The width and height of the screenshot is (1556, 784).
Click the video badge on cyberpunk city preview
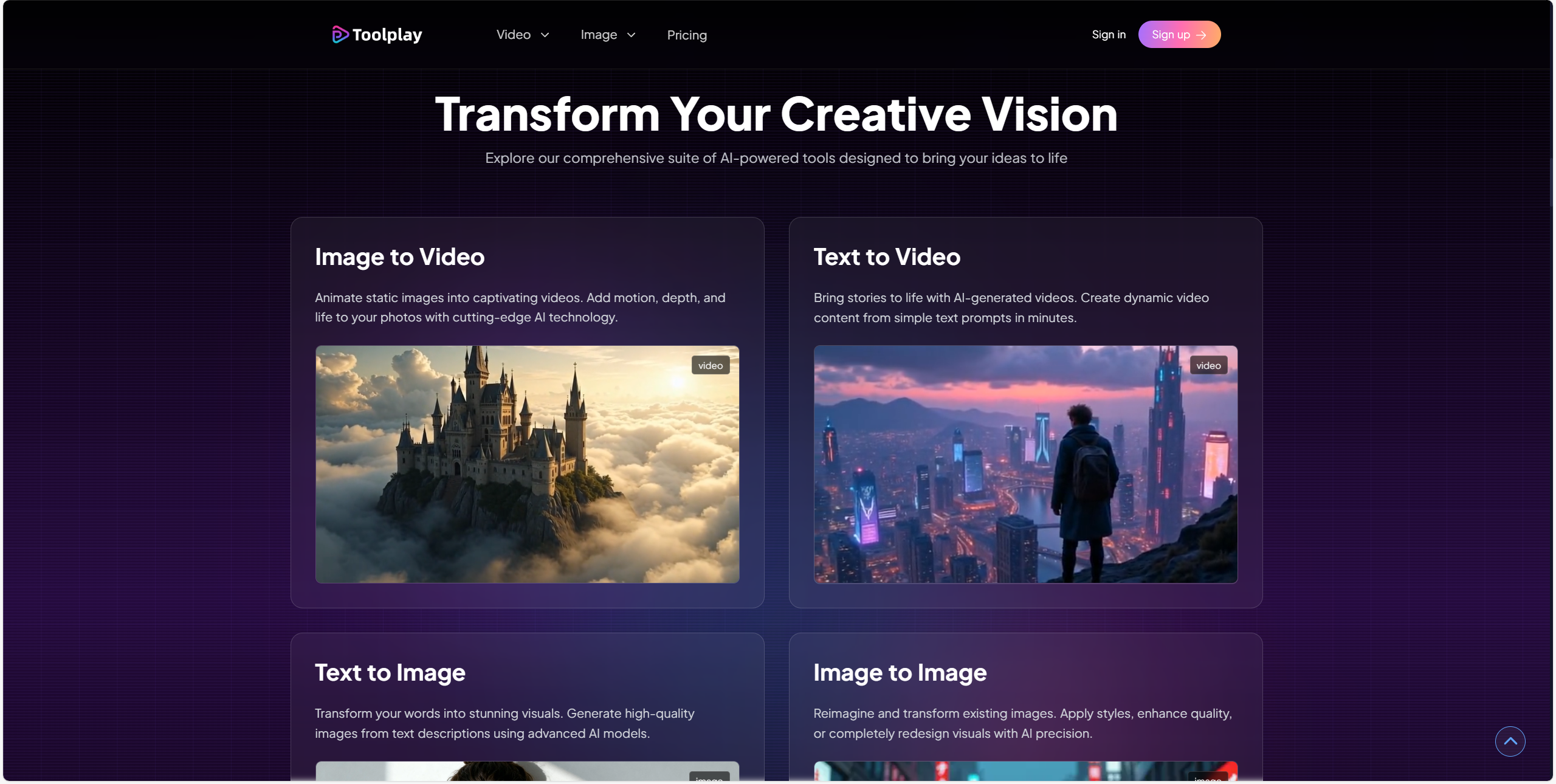click(x=1208, y=365)
